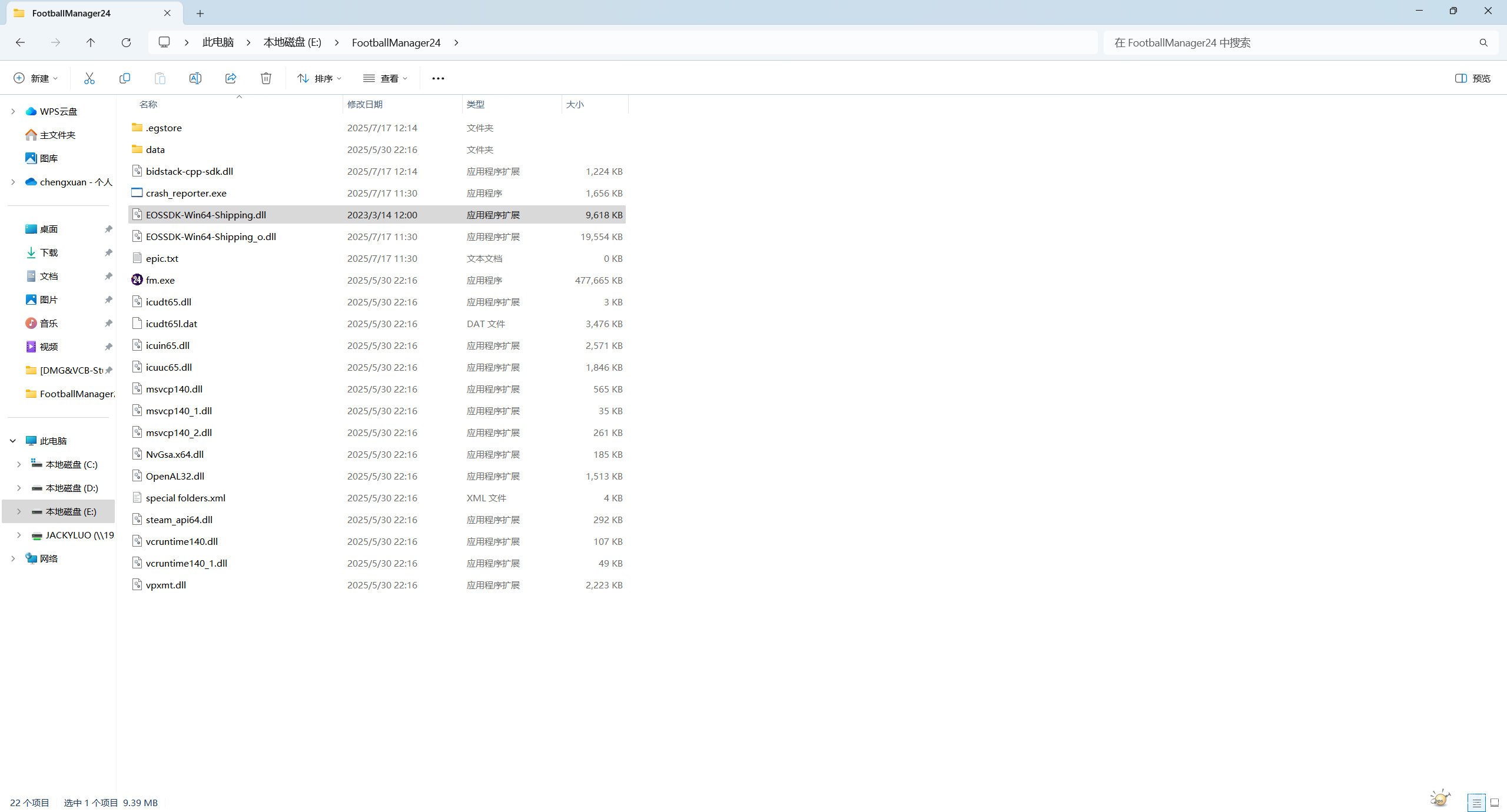
Task: Close the FootballManager24 tab
Action: 167,13
